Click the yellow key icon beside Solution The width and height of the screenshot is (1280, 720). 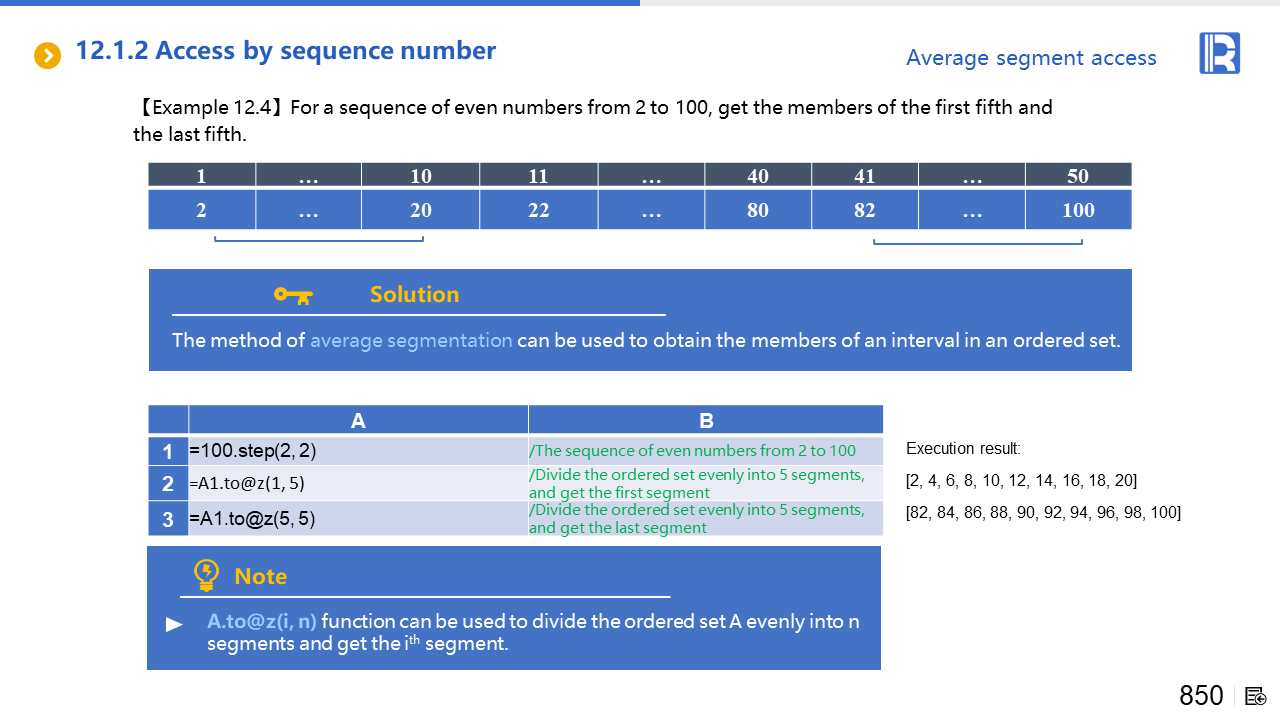pyautogui.click(x=293, y=295)
